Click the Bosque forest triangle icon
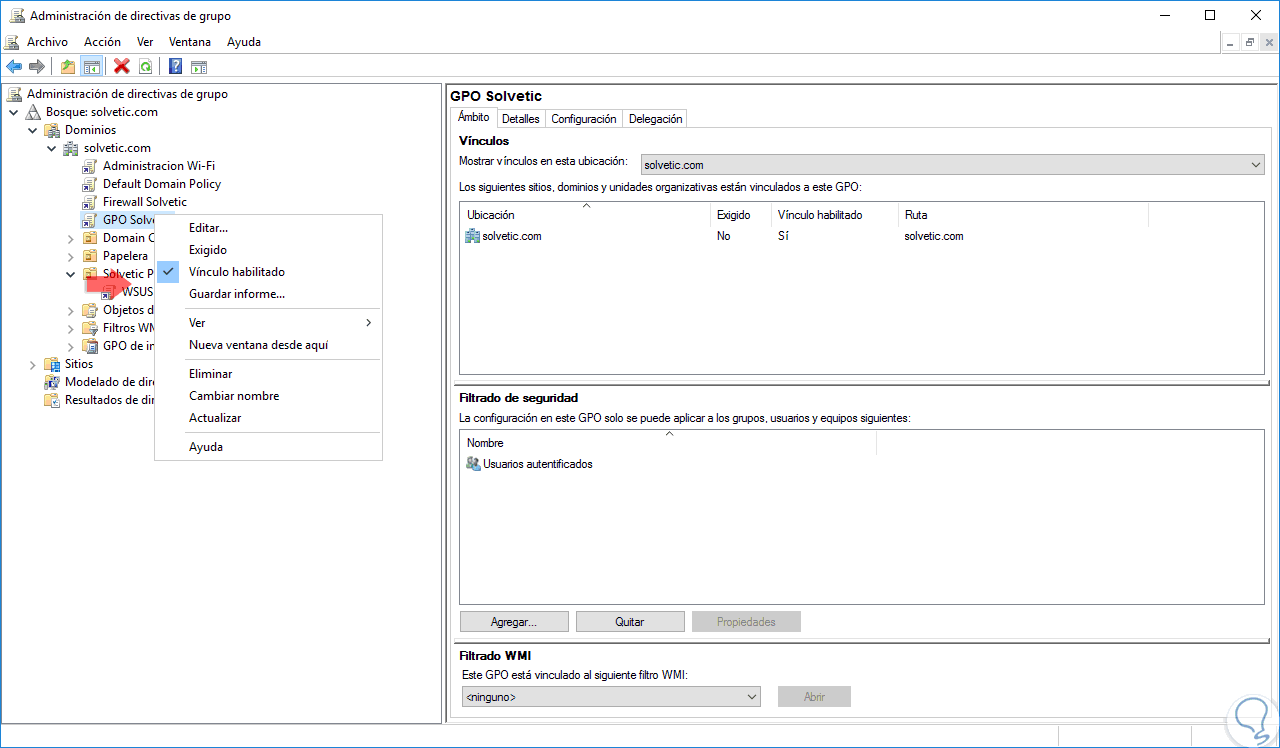Screen dimensions: 1280x748 tap(33, 112)
